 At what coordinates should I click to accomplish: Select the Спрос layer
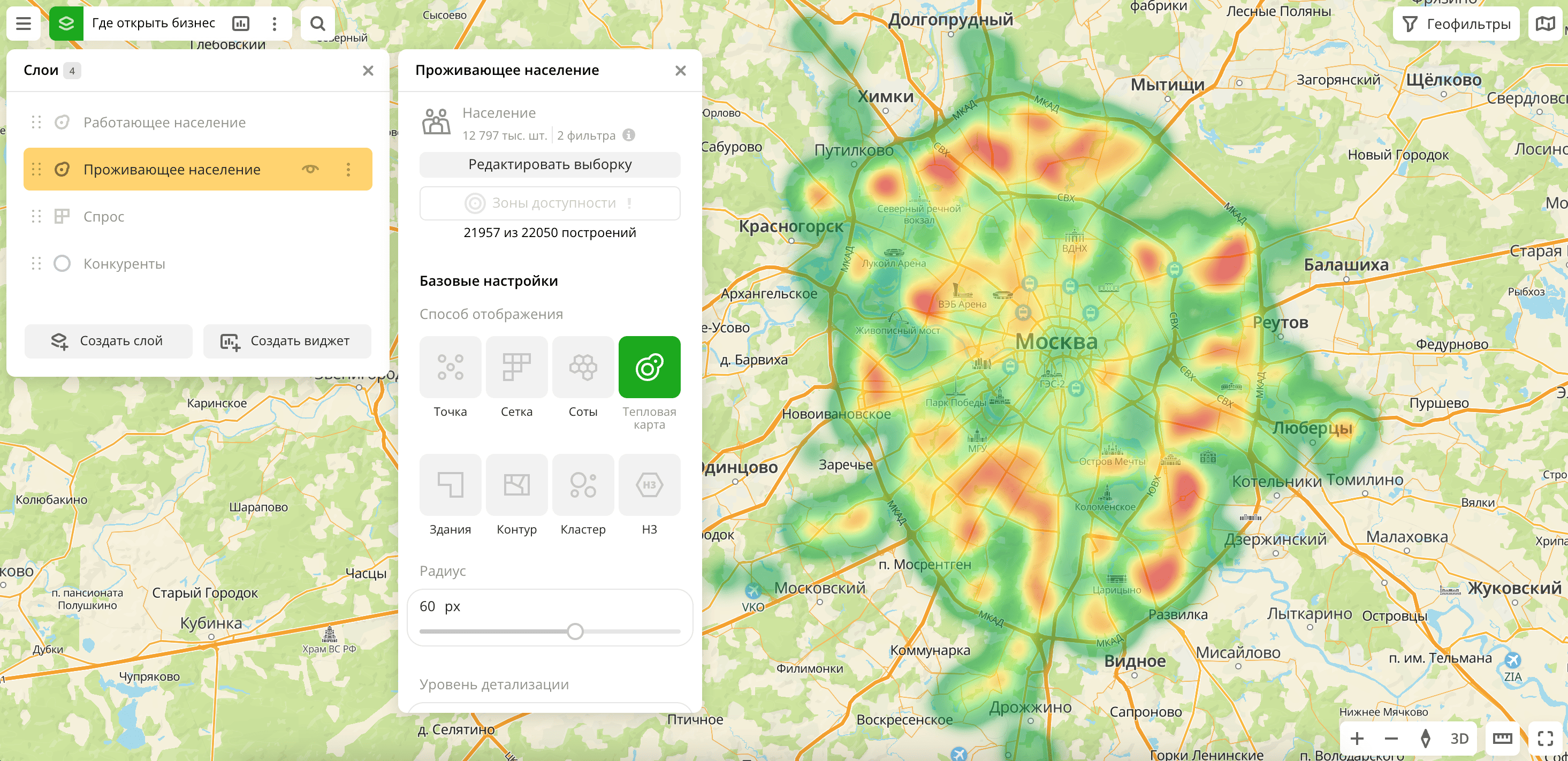198,216
